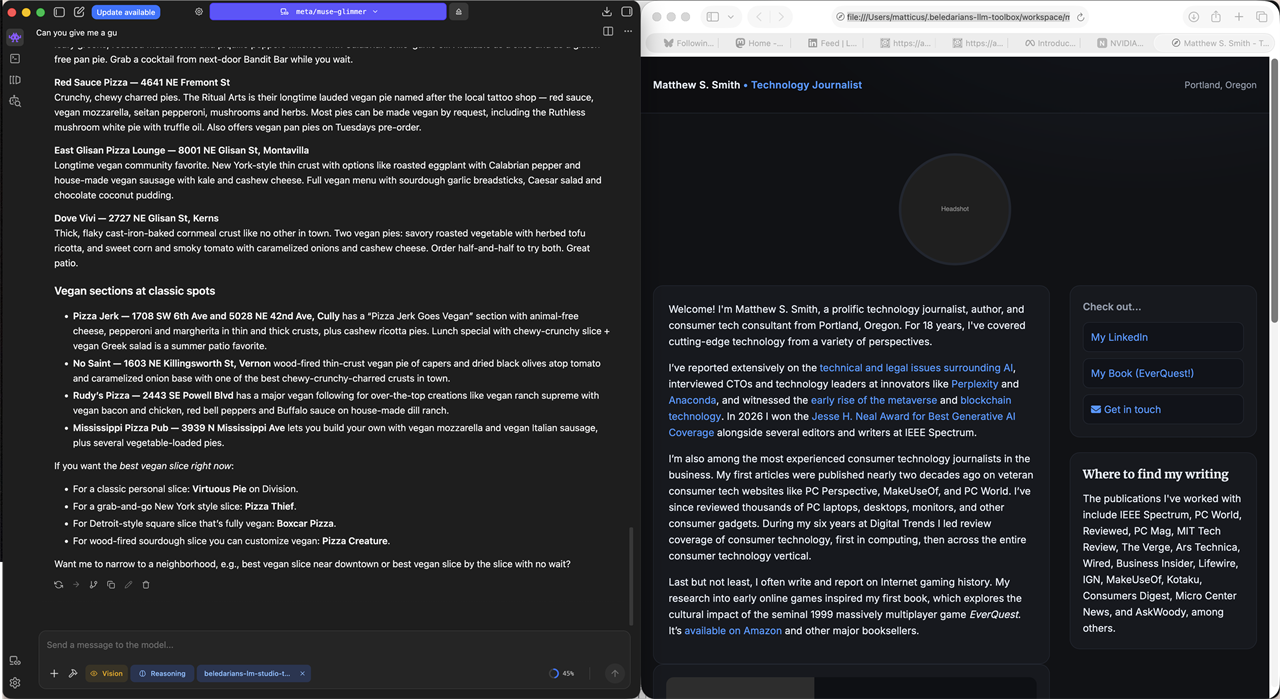
Task: Split the chat view
Action: [x=608, y=32]
